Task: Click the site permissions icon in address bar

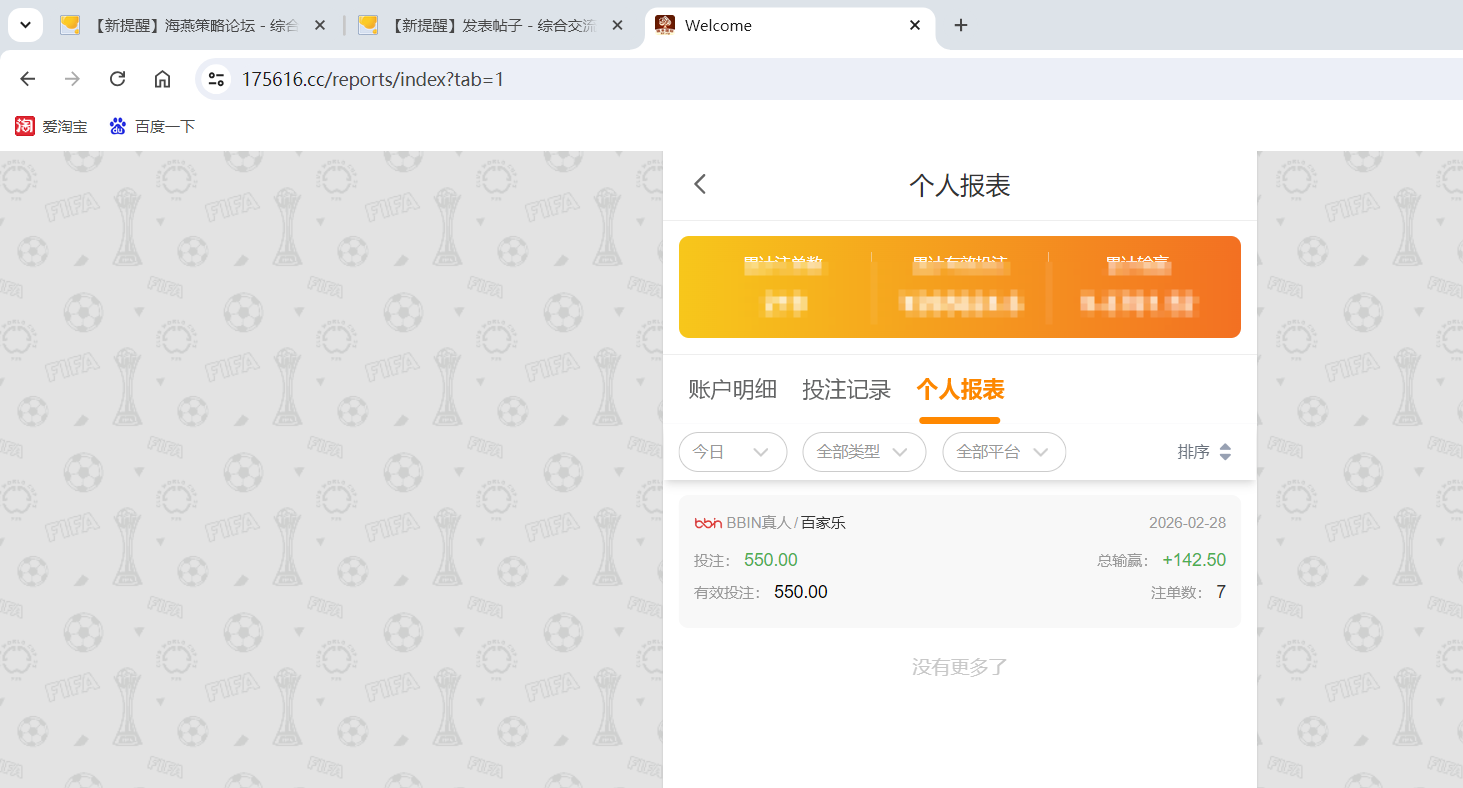Action: pos(215,78)
